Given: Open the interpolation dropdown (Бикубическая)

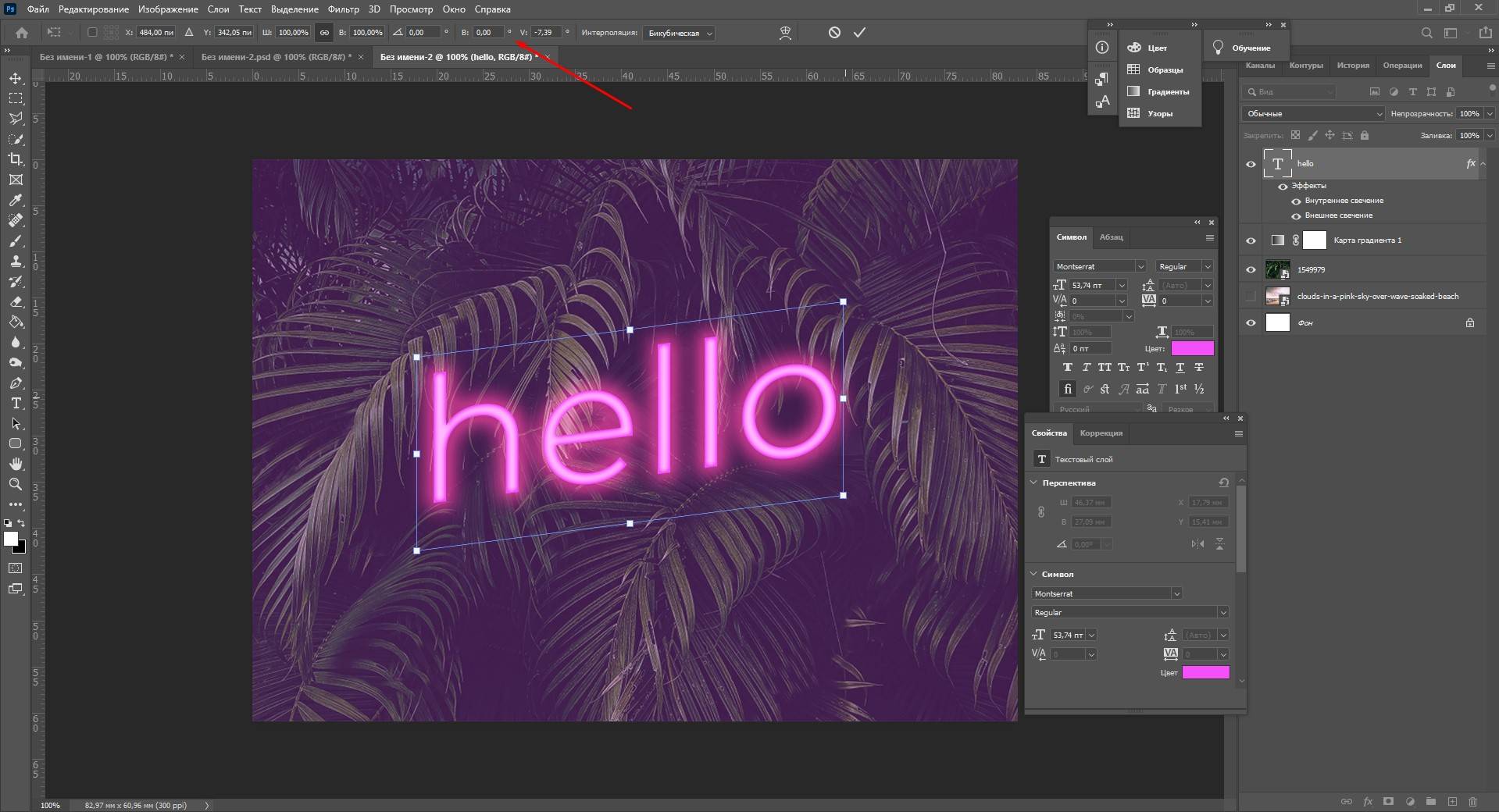Looking at the screenshot, I should pos(679,34).
